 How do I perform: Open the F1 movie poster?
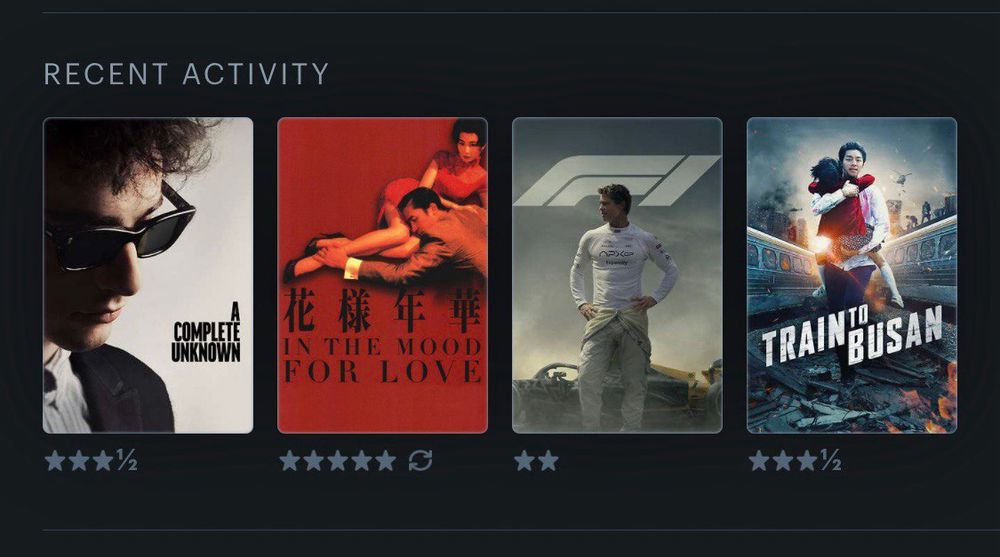(x=617, y=276)
